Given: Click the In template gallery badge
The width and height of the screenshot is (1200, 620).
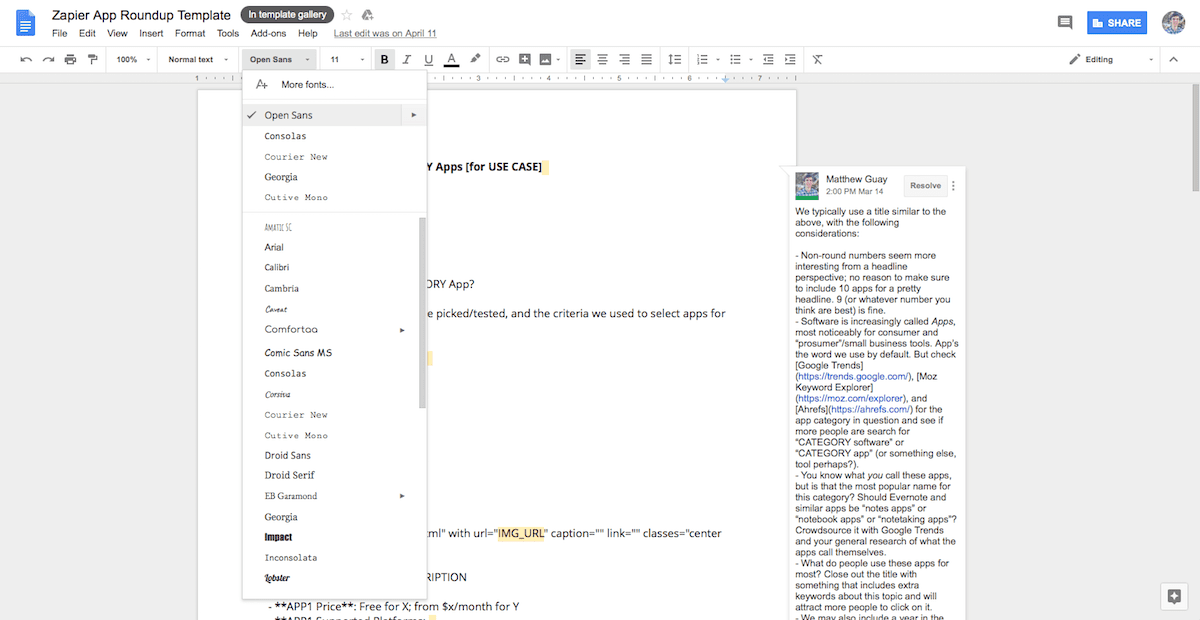Looking at the screenshot, I should coord(288,15).
